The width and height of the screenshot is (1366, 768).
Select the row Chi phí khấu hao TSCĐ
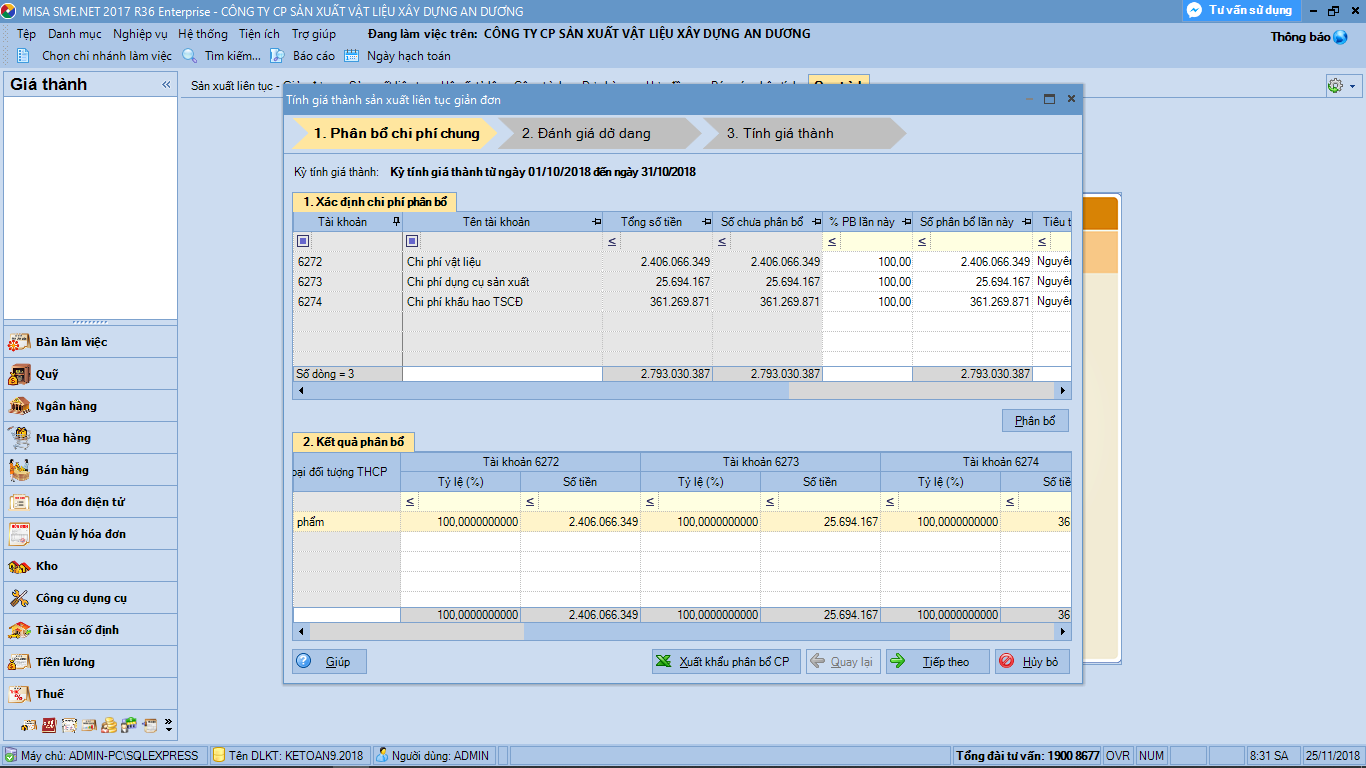point(682,302)
